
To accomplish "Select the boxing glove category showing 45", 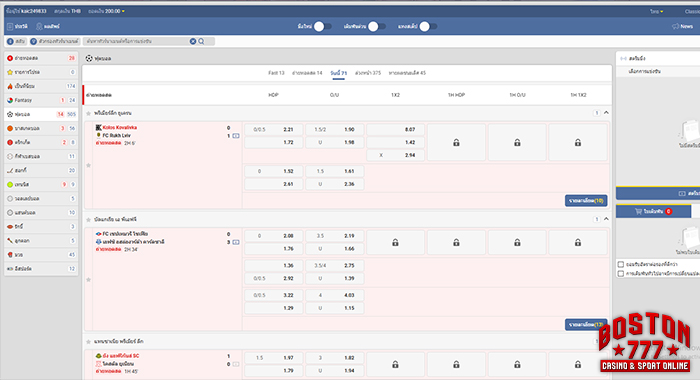I will pos(41,255).
